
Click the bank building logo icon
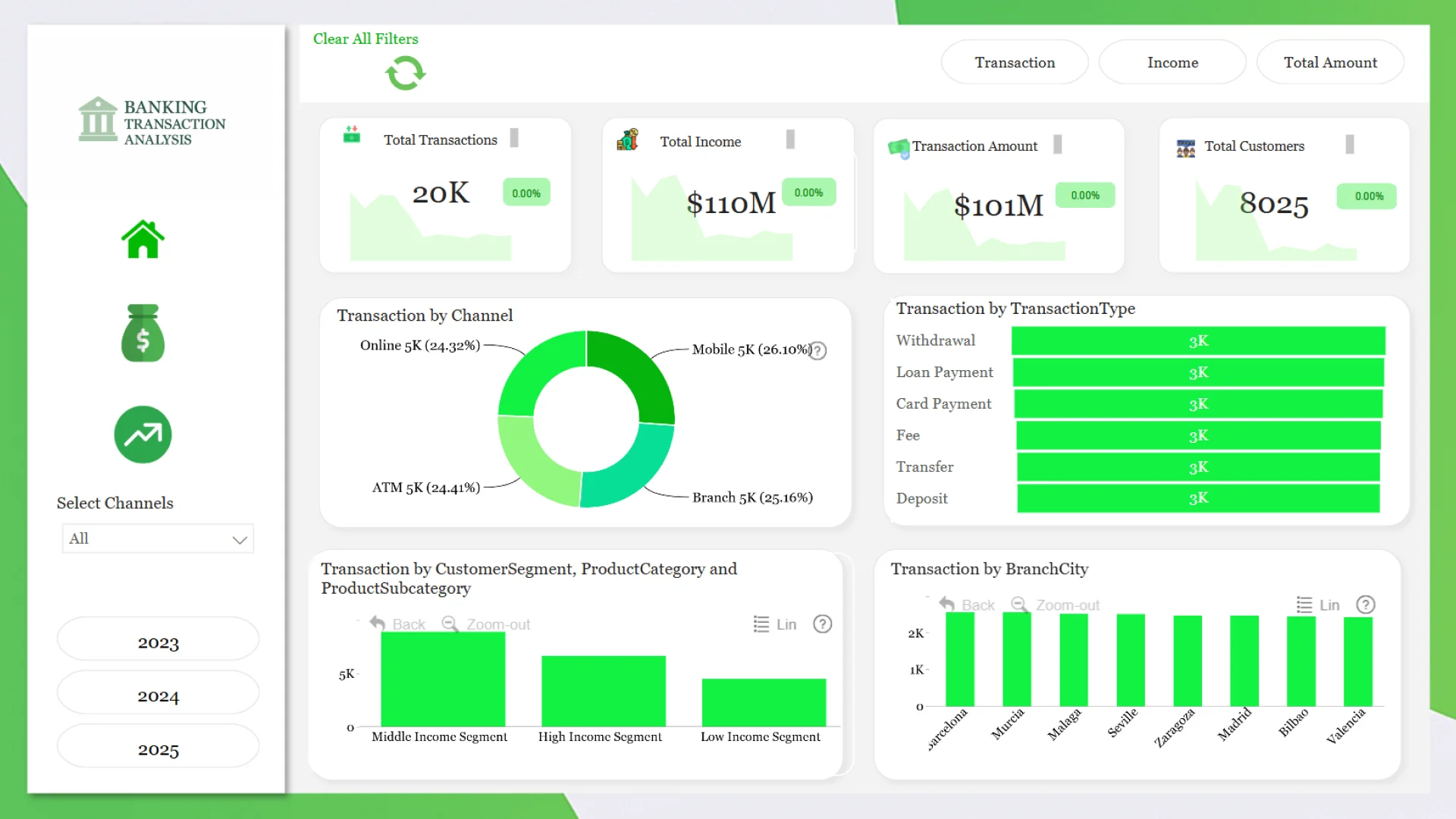pyautogui.click(x=98, y=119)
